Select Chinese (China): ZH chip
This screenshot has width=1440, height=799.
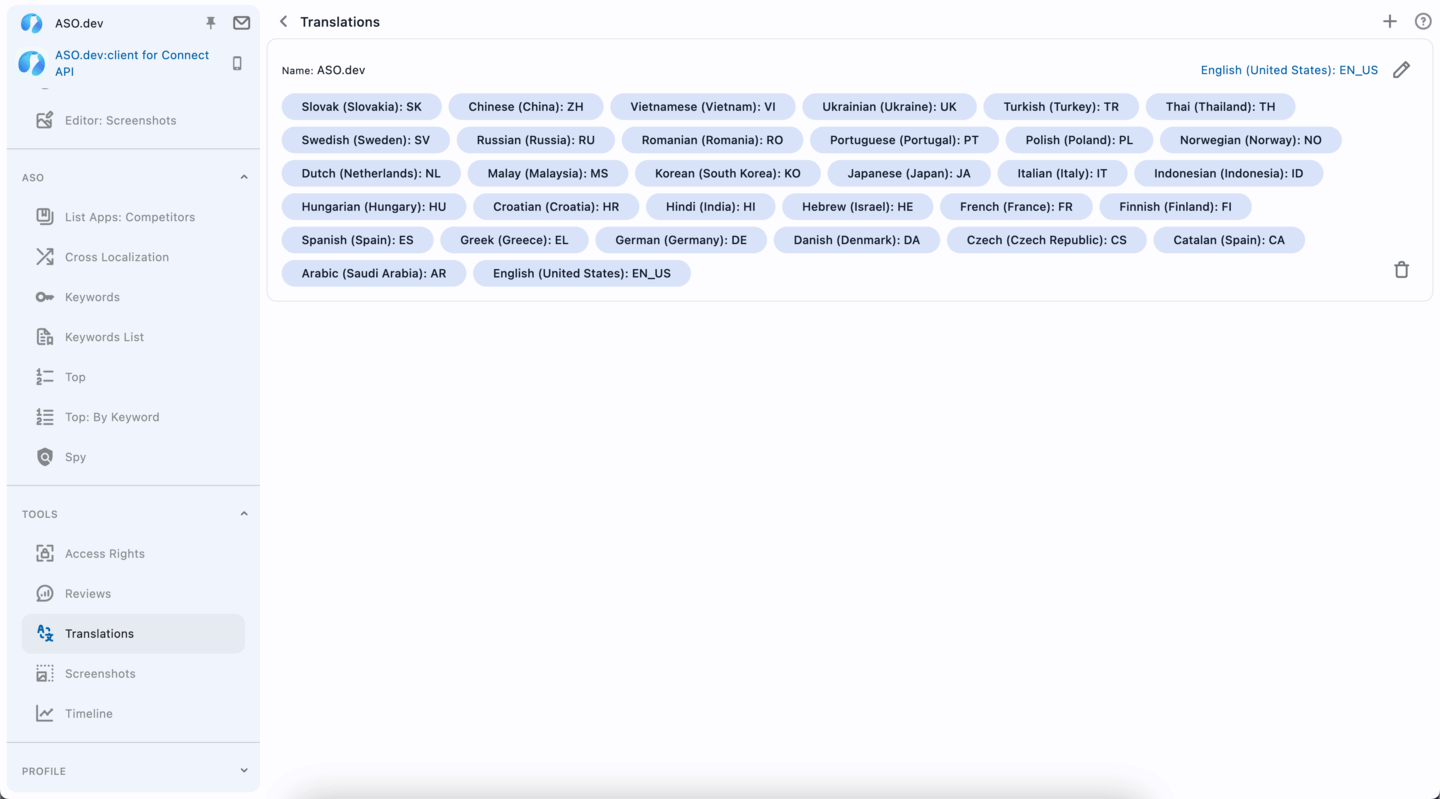tap(526, 106)
